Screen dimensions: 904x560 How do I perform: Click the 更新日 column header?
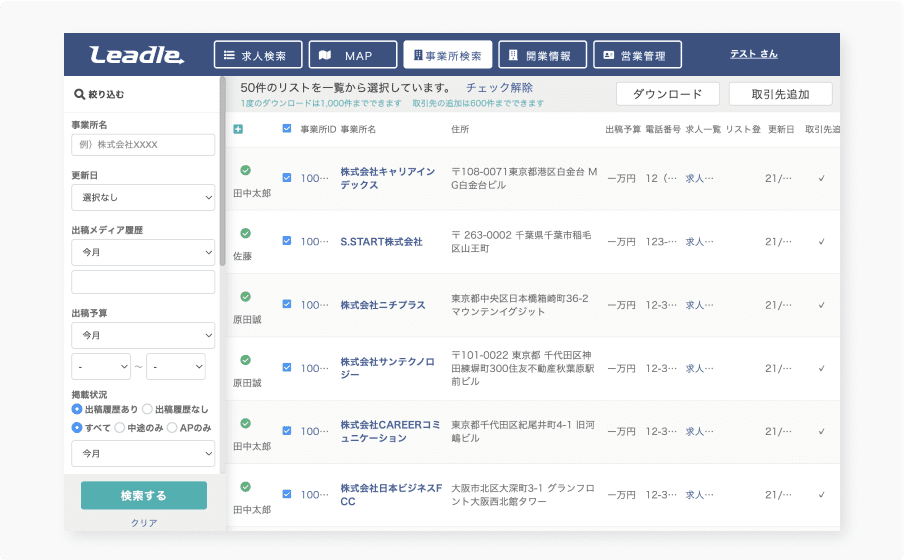click(x=781, y=129)
